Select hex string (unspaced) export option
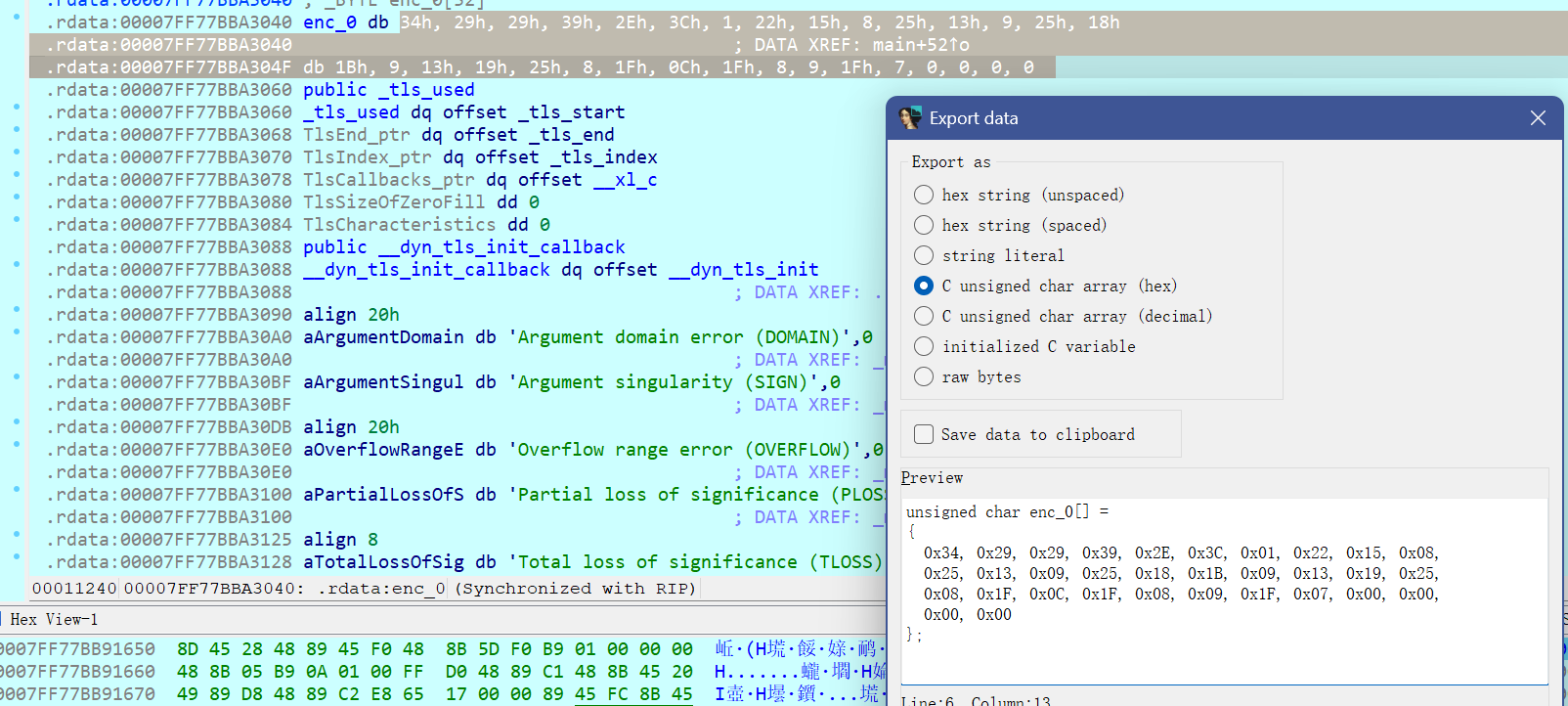1568x706 pixels. (924, 195)
